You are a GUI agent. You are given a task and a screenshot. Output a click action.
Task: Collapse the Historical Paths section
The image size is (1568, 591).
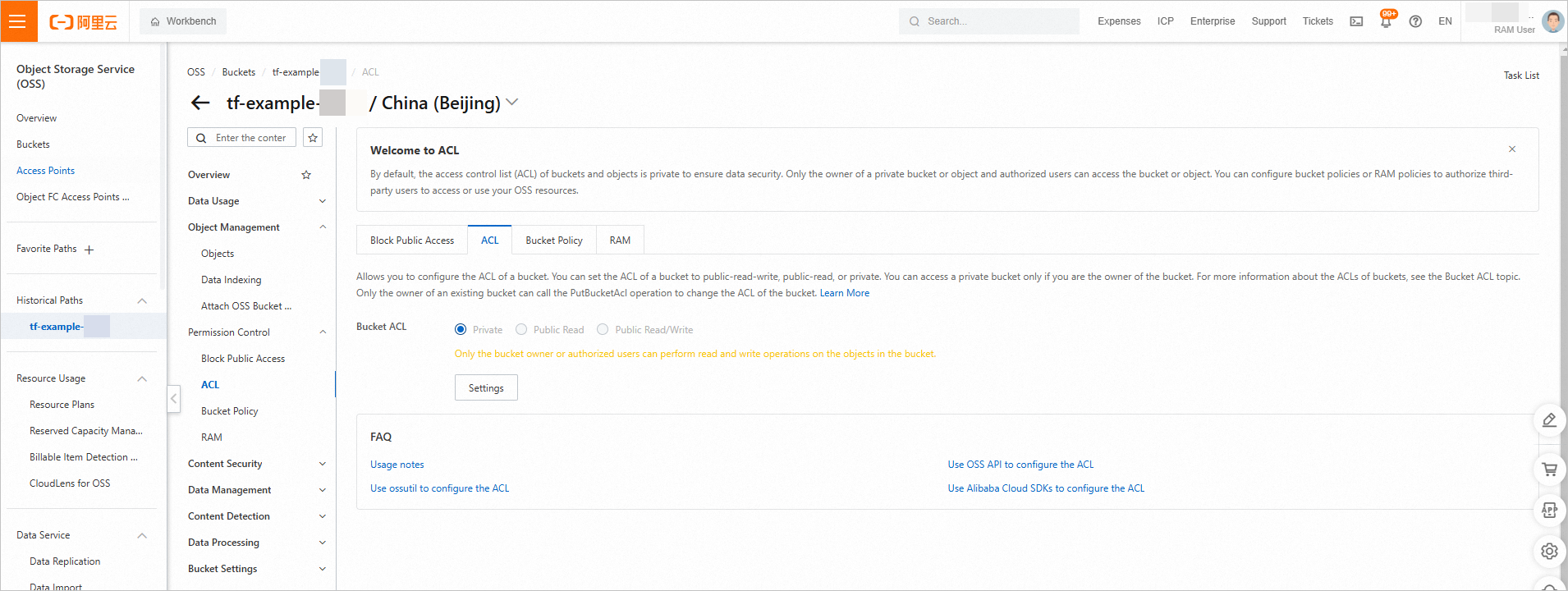tap(142, 300)
